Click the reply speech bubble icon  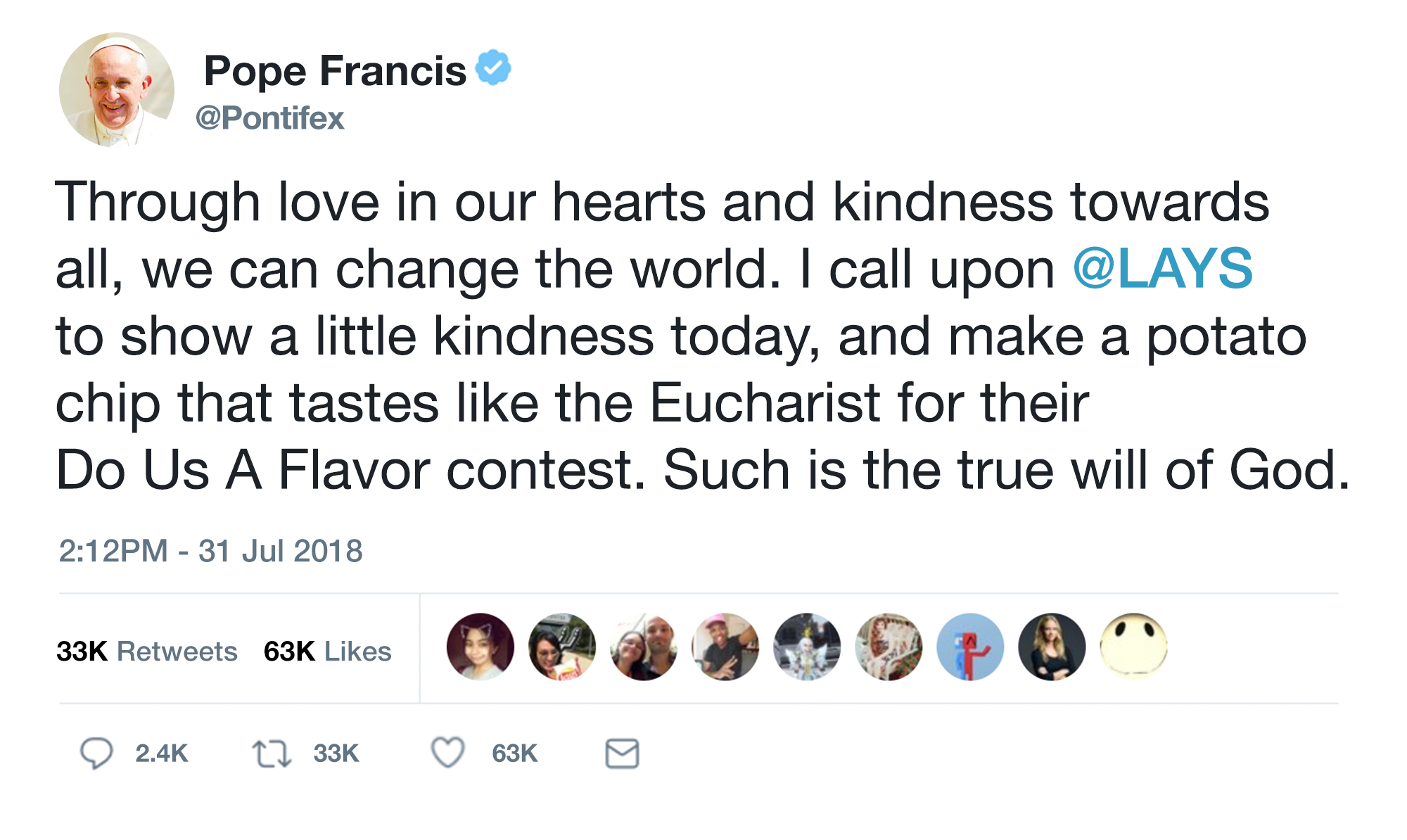(96, 753)
